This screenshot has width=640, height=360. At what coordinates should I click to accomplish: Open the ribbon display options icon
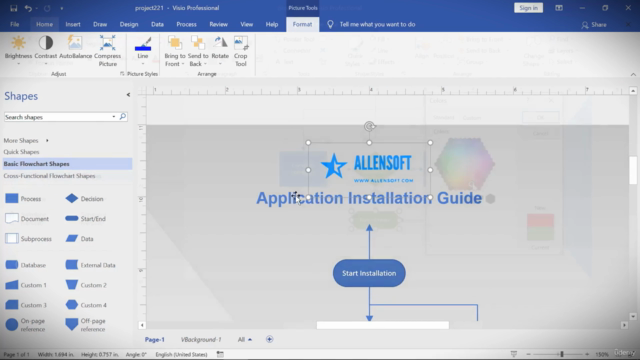559,8
